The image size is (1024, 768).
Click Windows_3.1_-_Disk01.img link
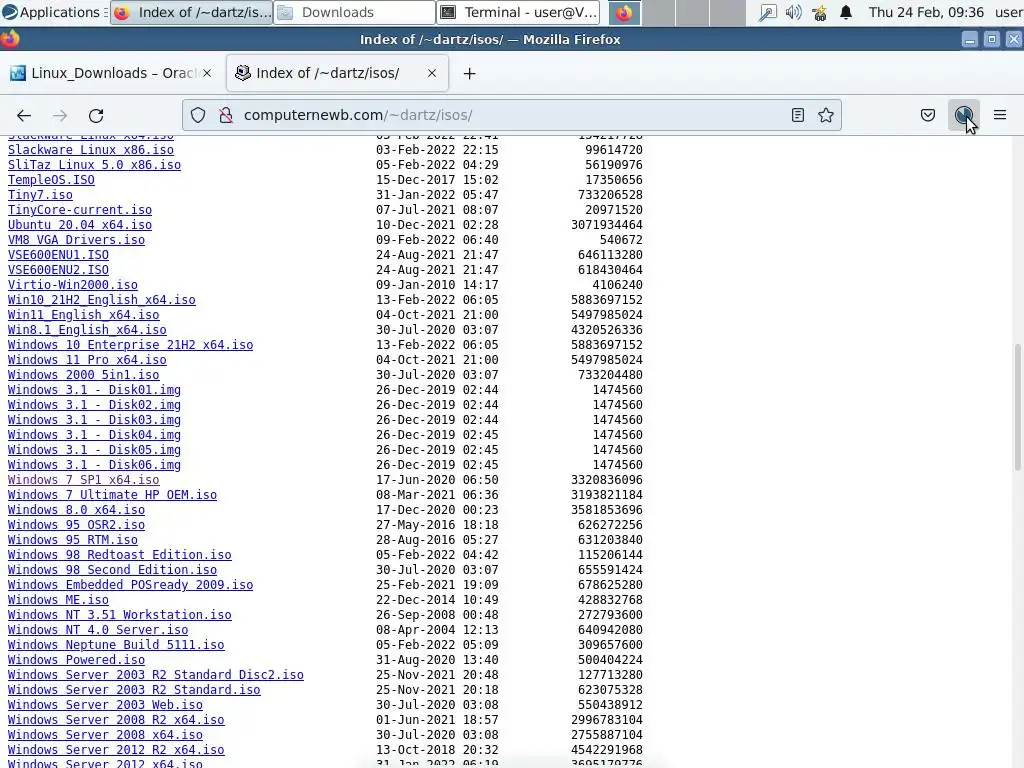(94, 390)
